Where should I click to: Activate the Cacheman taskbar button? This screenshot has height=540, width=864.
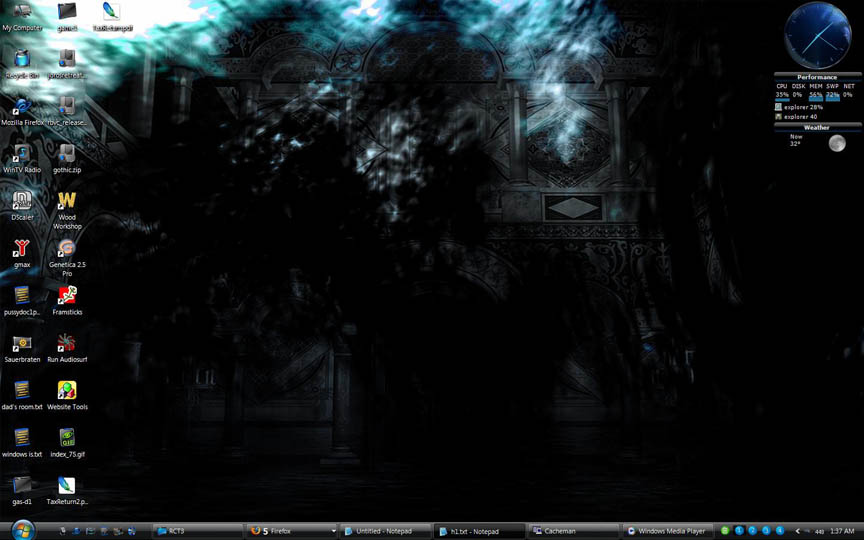tap(574, 531)
